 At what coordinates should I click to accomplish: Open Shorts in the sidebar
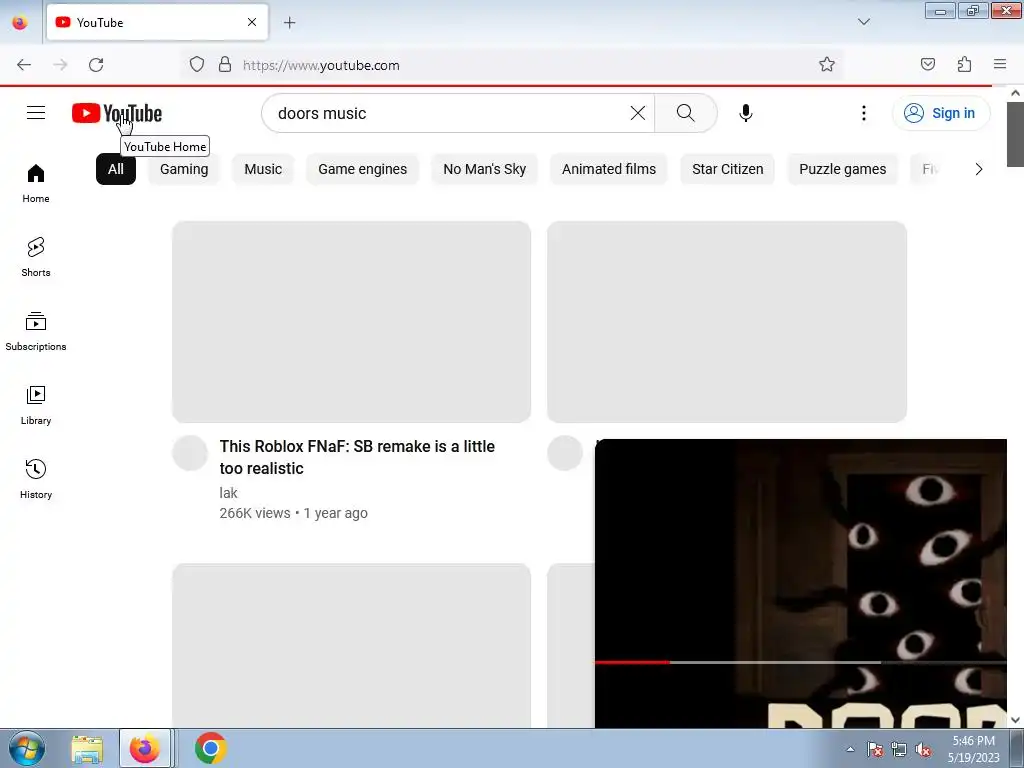tap(36, 257)
